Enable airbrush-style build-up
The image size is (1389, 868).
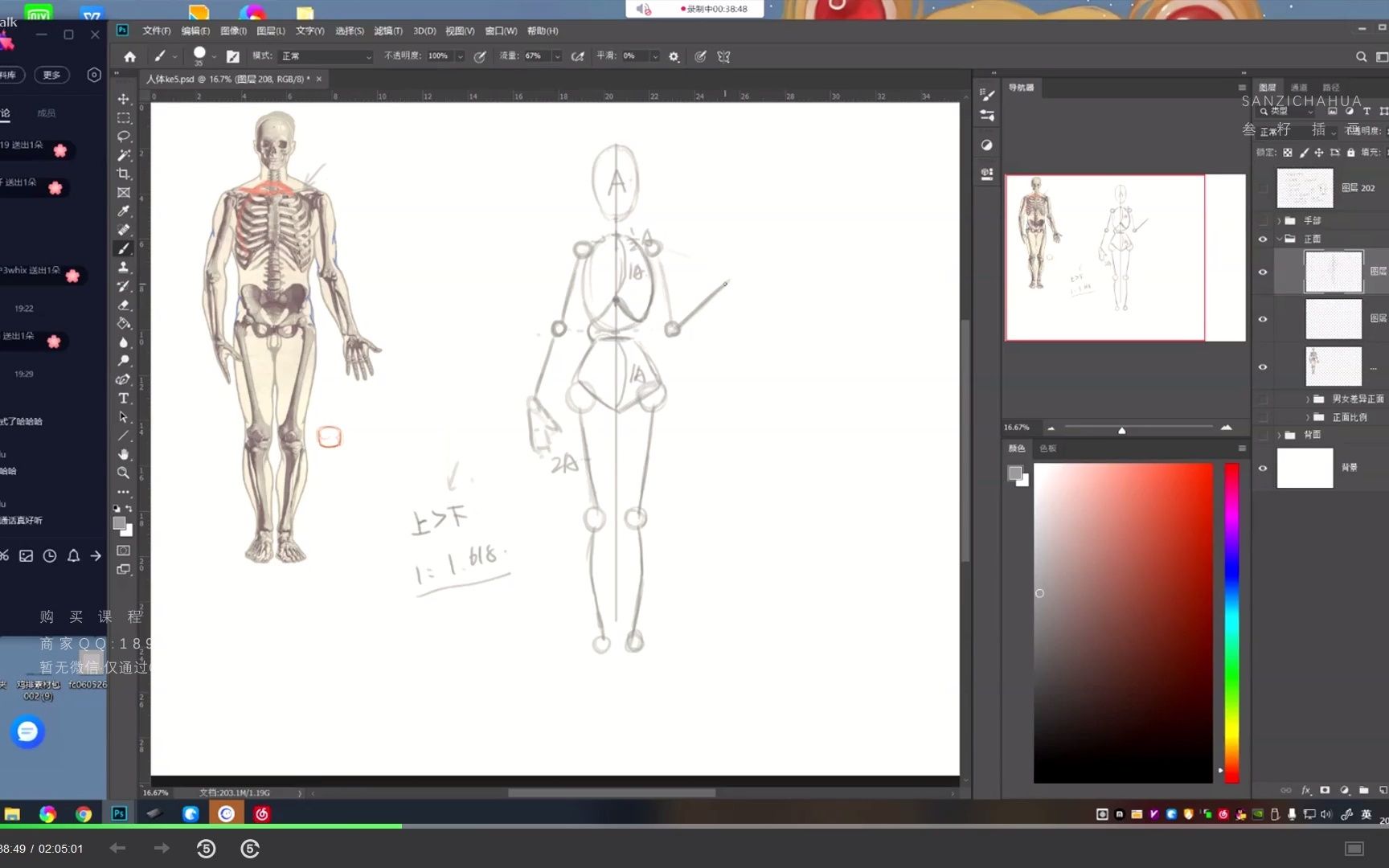[577, 56]
